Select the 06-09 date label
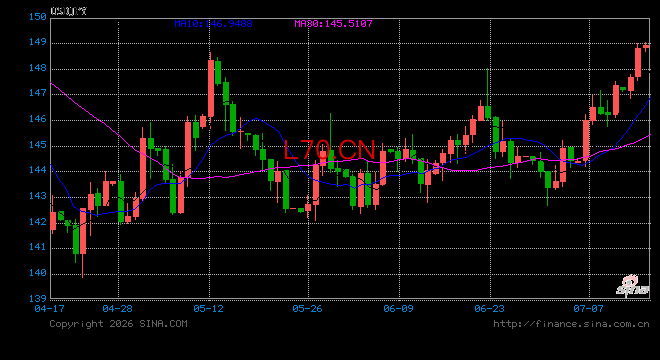 coord(398,309)
